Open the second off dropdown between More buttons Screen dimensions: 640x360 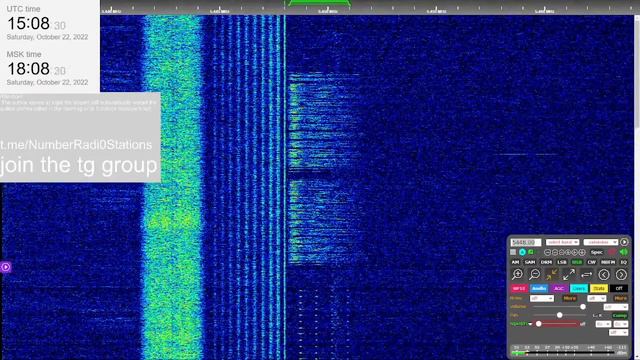point(596,298)
